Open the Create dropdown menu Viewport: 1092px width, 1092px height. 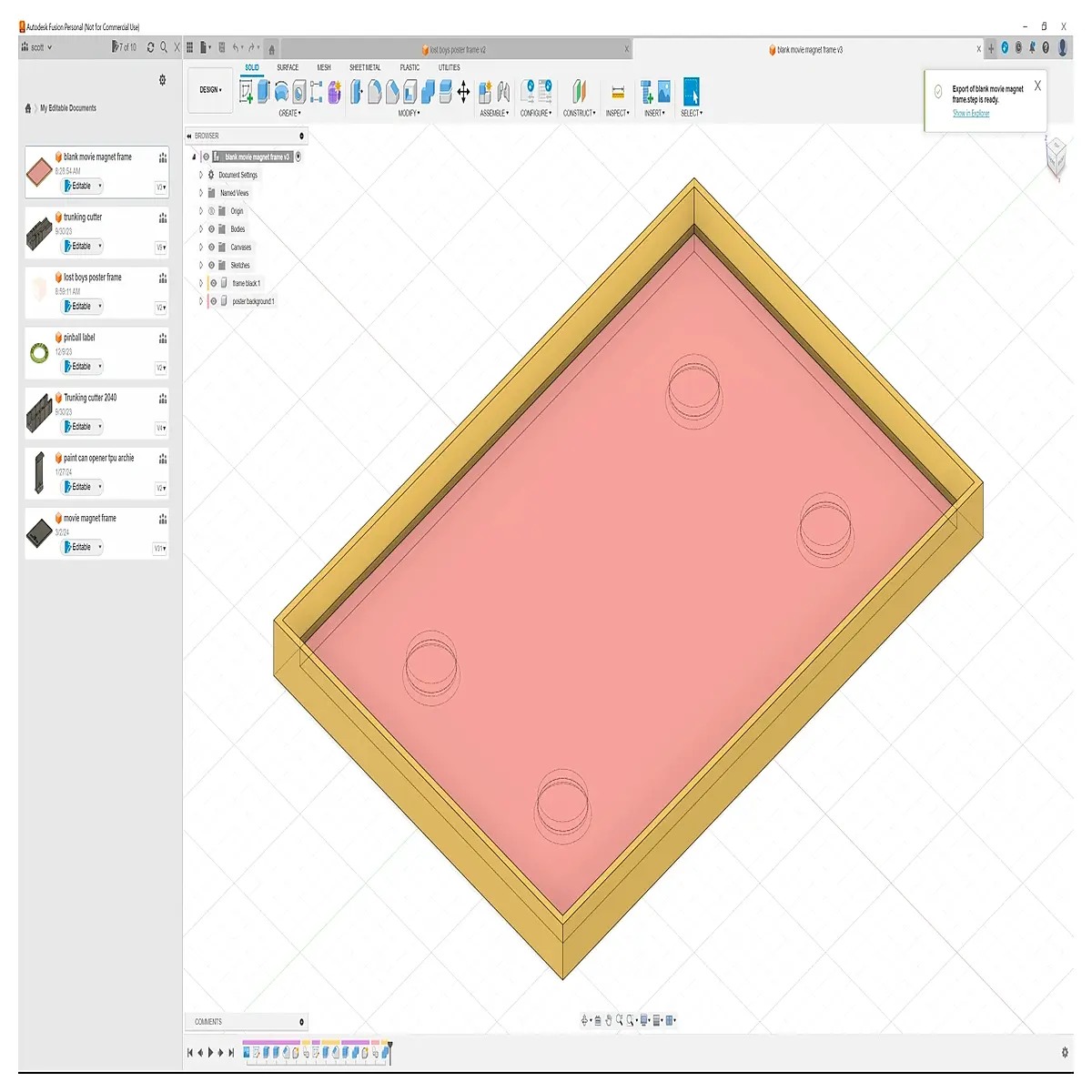pyautogui.click(x=289, y=114)
